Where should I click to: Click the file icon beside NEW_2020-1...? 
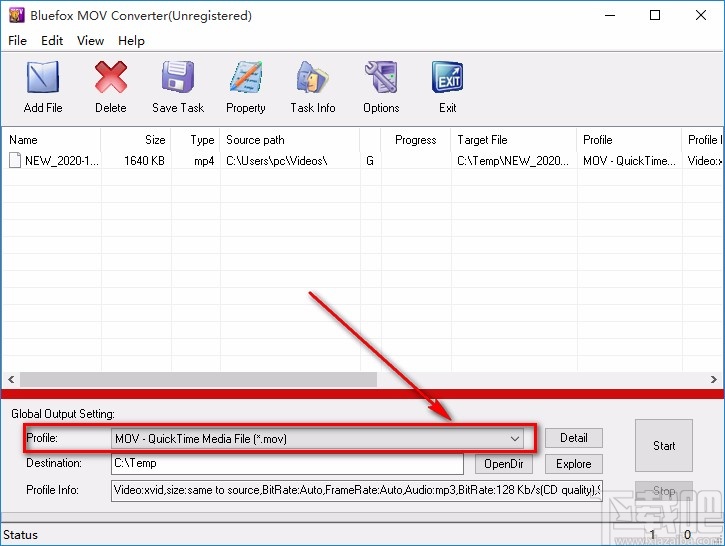point(15,160)
